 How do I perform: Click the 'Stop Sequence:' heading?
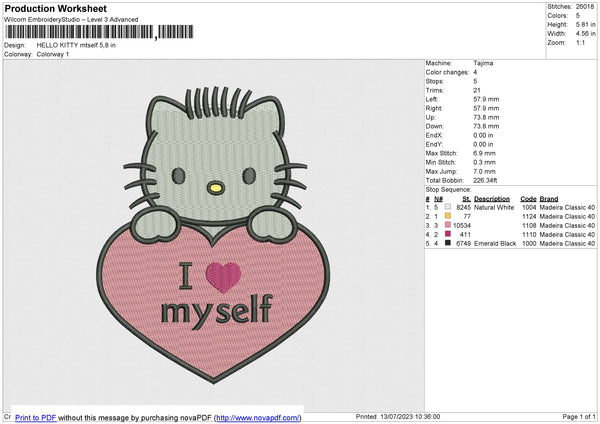(448, 190)
